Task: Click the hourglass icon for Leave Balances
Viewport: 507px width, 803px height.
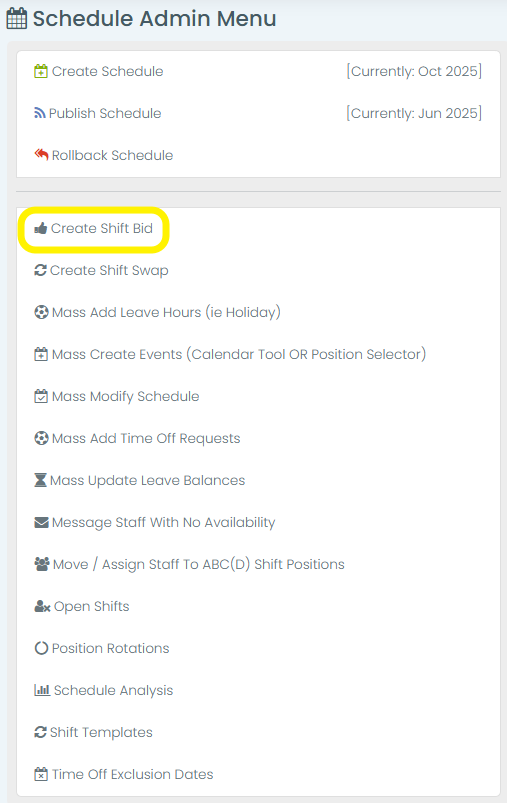Action: click(x=40, y=480)
